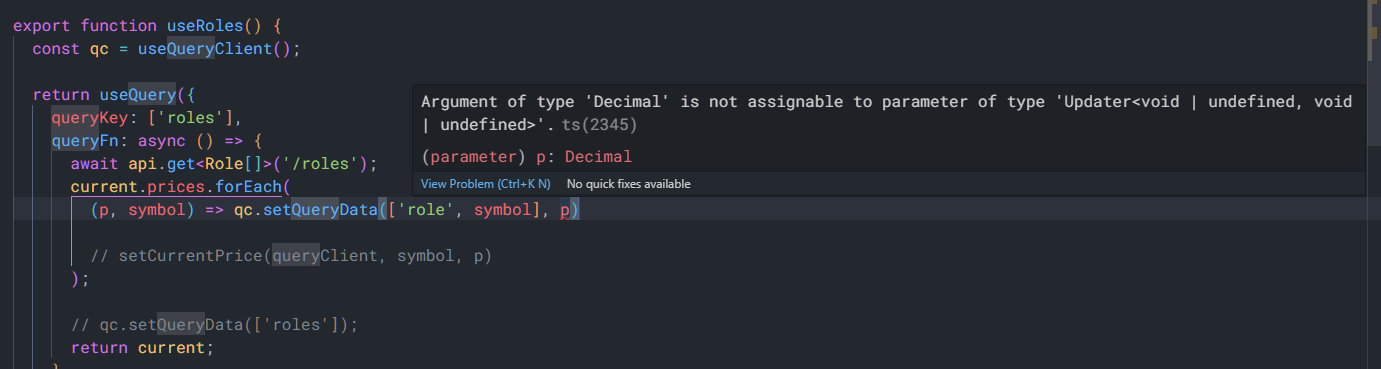Screen dimensions: 1381x369
Task: Click the 'No quick fixes available' text
Action: (x=628, y=184)
